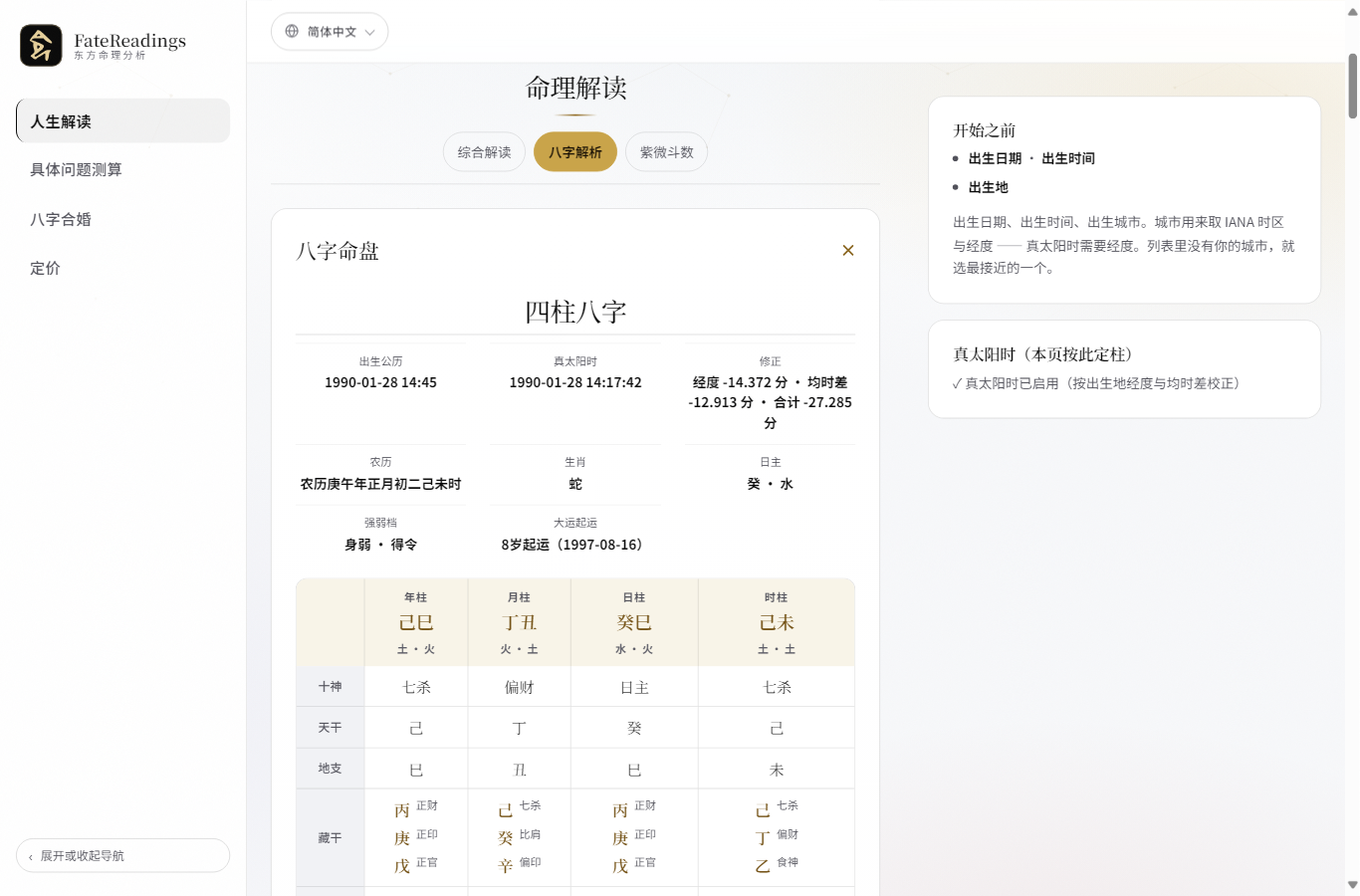This screenshot has height=896, width=1360.
Task: Click the 生肖 value 蛇
Action: tap(575, 484)
